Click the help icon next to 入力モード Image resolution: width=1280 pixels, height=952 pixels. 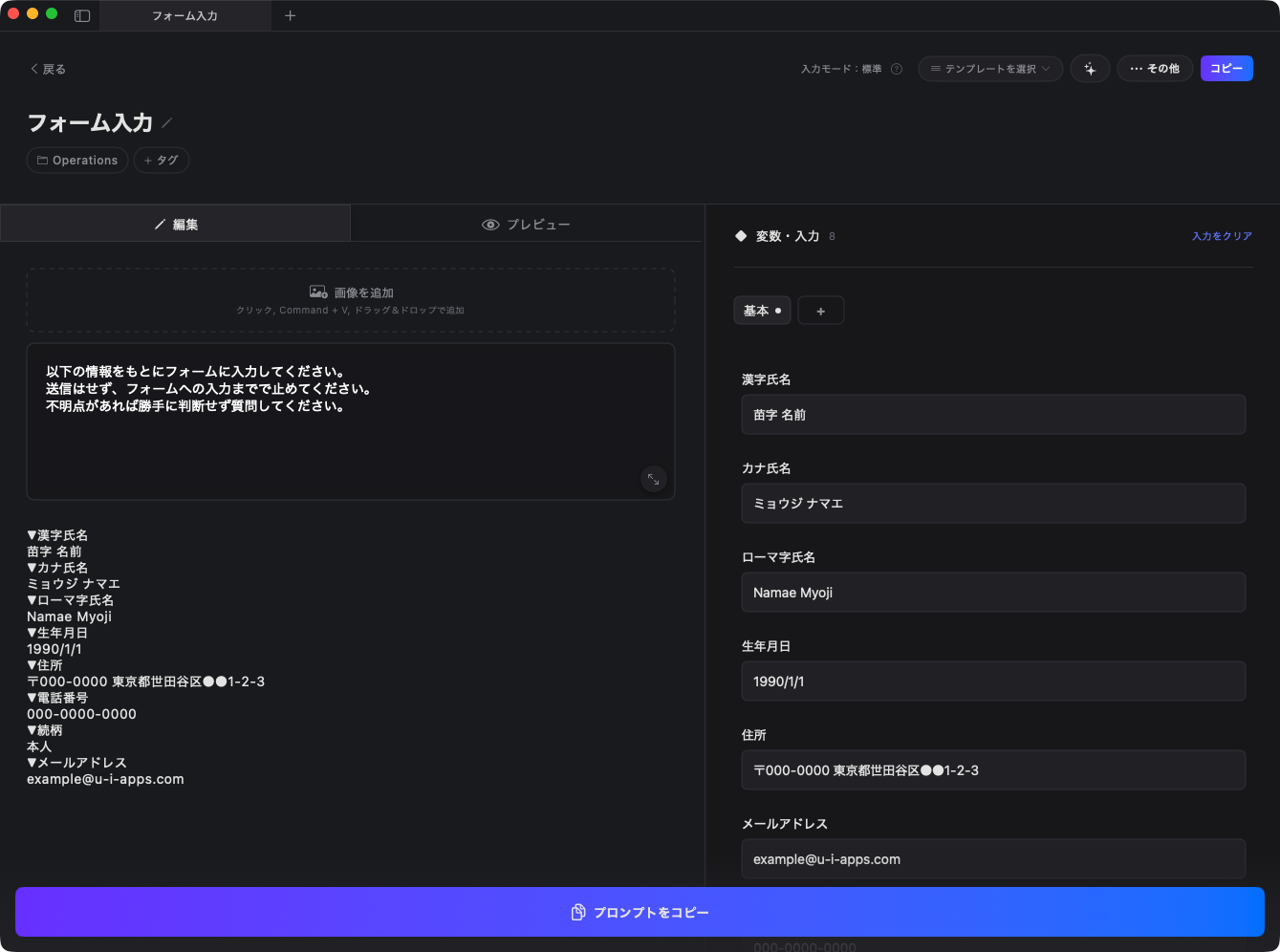[897, 69]
